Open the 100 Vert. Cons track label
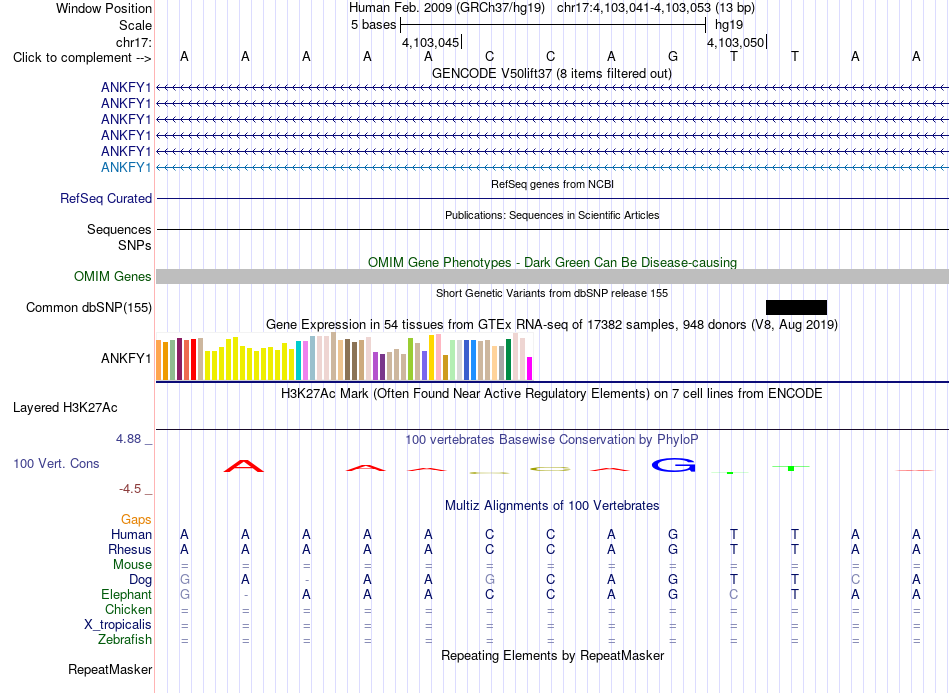 point(56,463)
